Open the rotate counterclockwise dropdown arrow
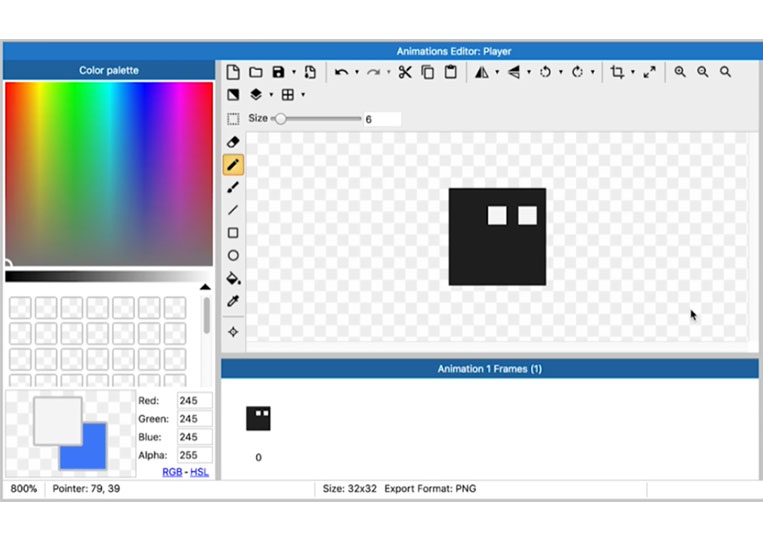 [x=561, y=72]
